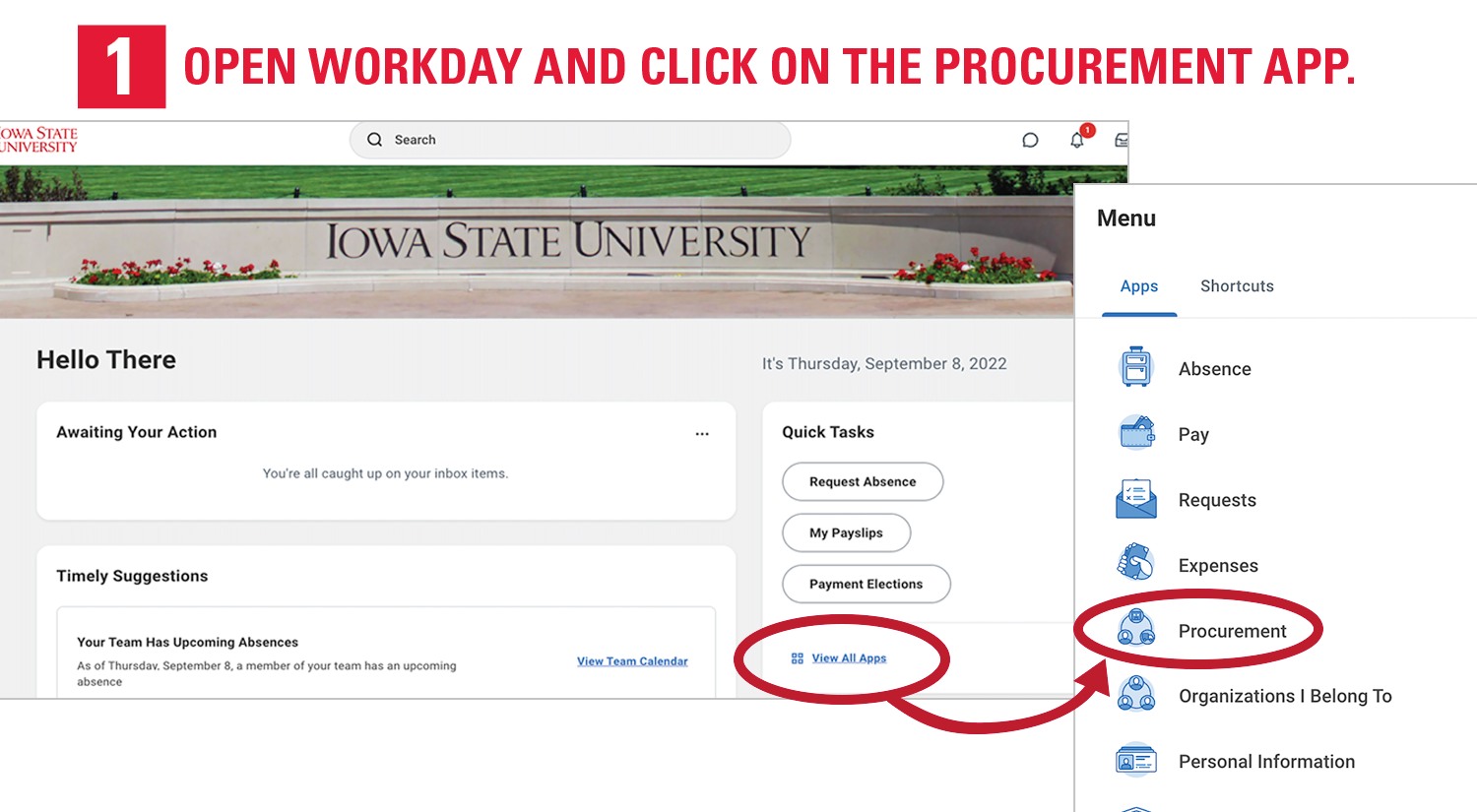Viewport: 1477px width, 812px height.
Task: Click the Absence app icon
Action: tap(1136, 367)
